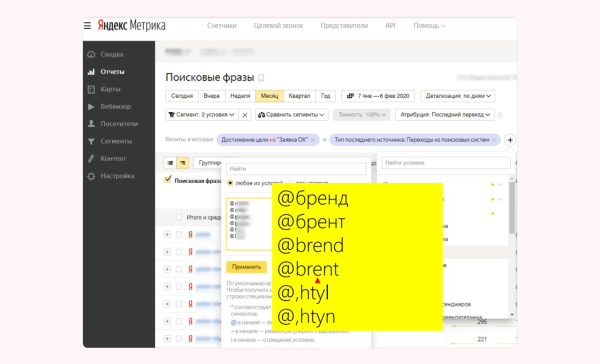The image size is (600, 364).
Task: Click the up arrow of the conditions scrollbar
Action: click(x=512, y=178)
